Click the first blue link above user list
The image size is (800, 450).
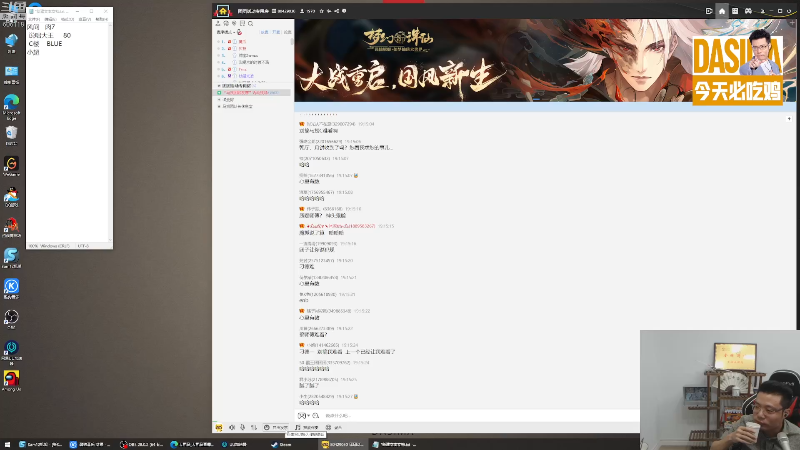point(264,32)
